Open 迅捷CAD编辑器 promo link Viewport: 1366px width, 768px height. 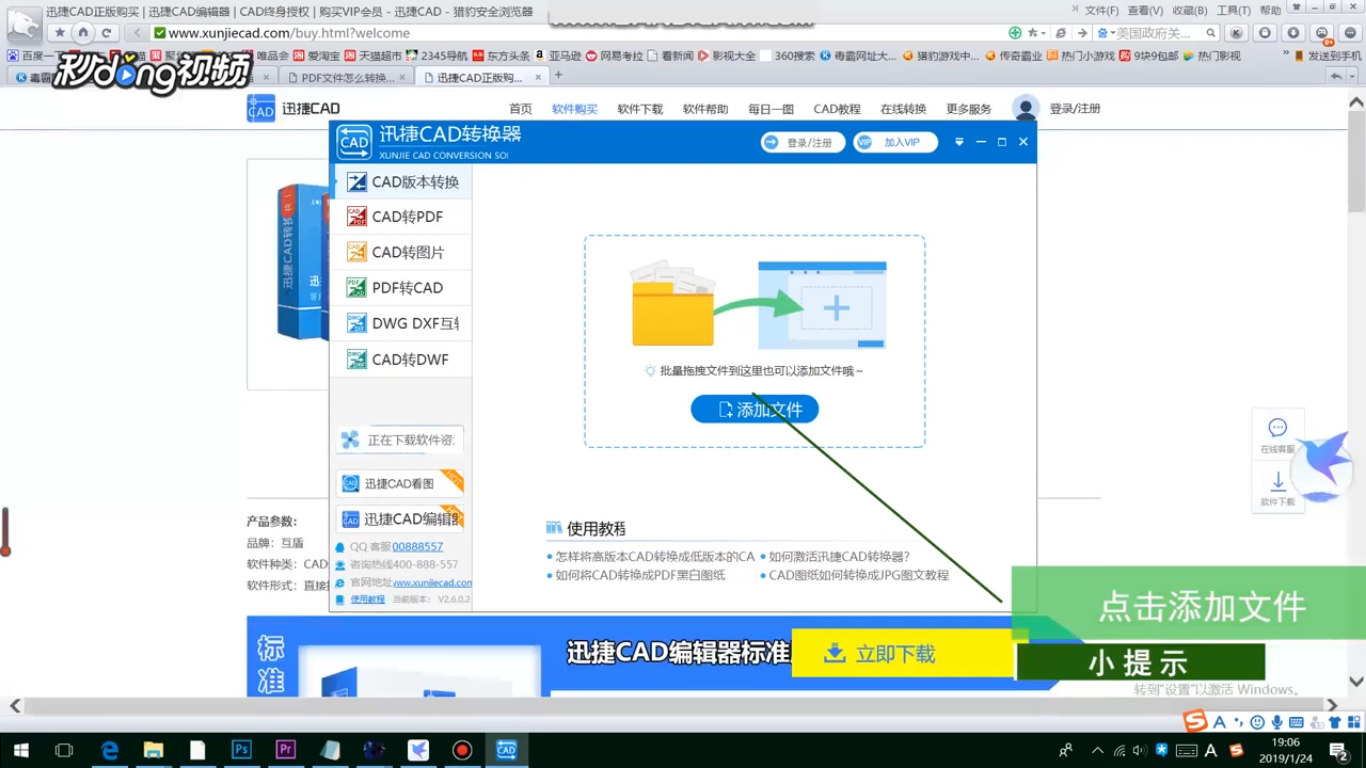coord(400,519)
